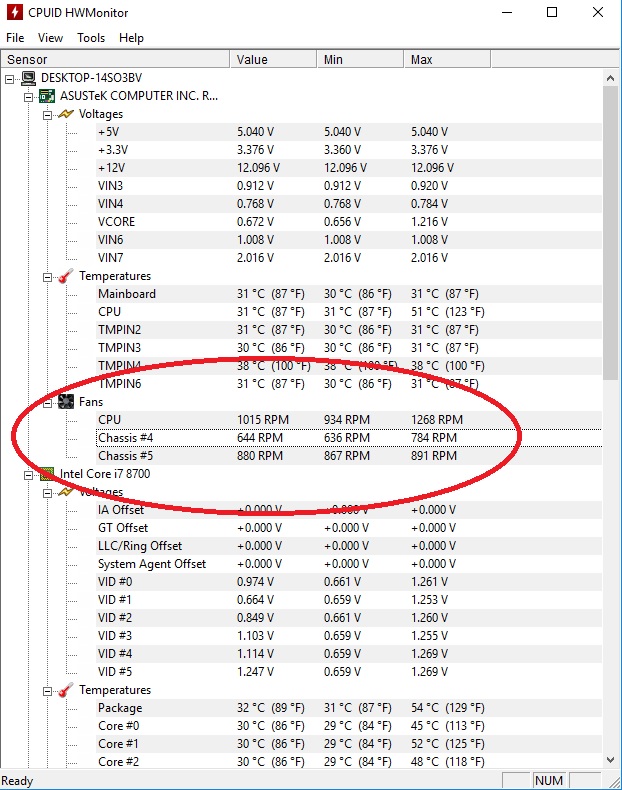Viewport: 622px width, 790px height.
Task: Open the Tools menu
Action: point(91,38)
